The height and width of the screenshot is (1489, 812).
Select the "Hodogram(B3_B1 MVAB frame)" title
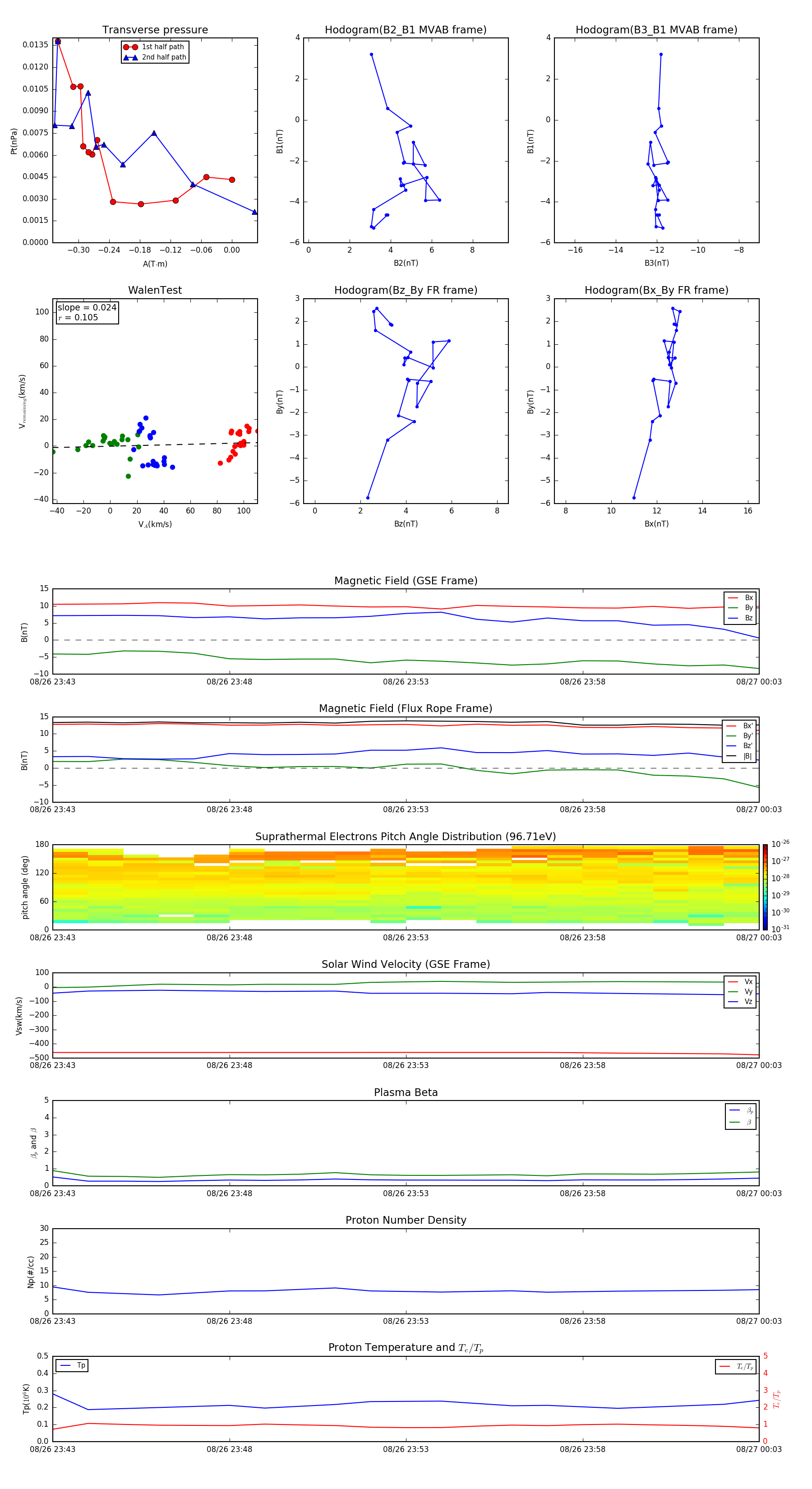point(656,30)
